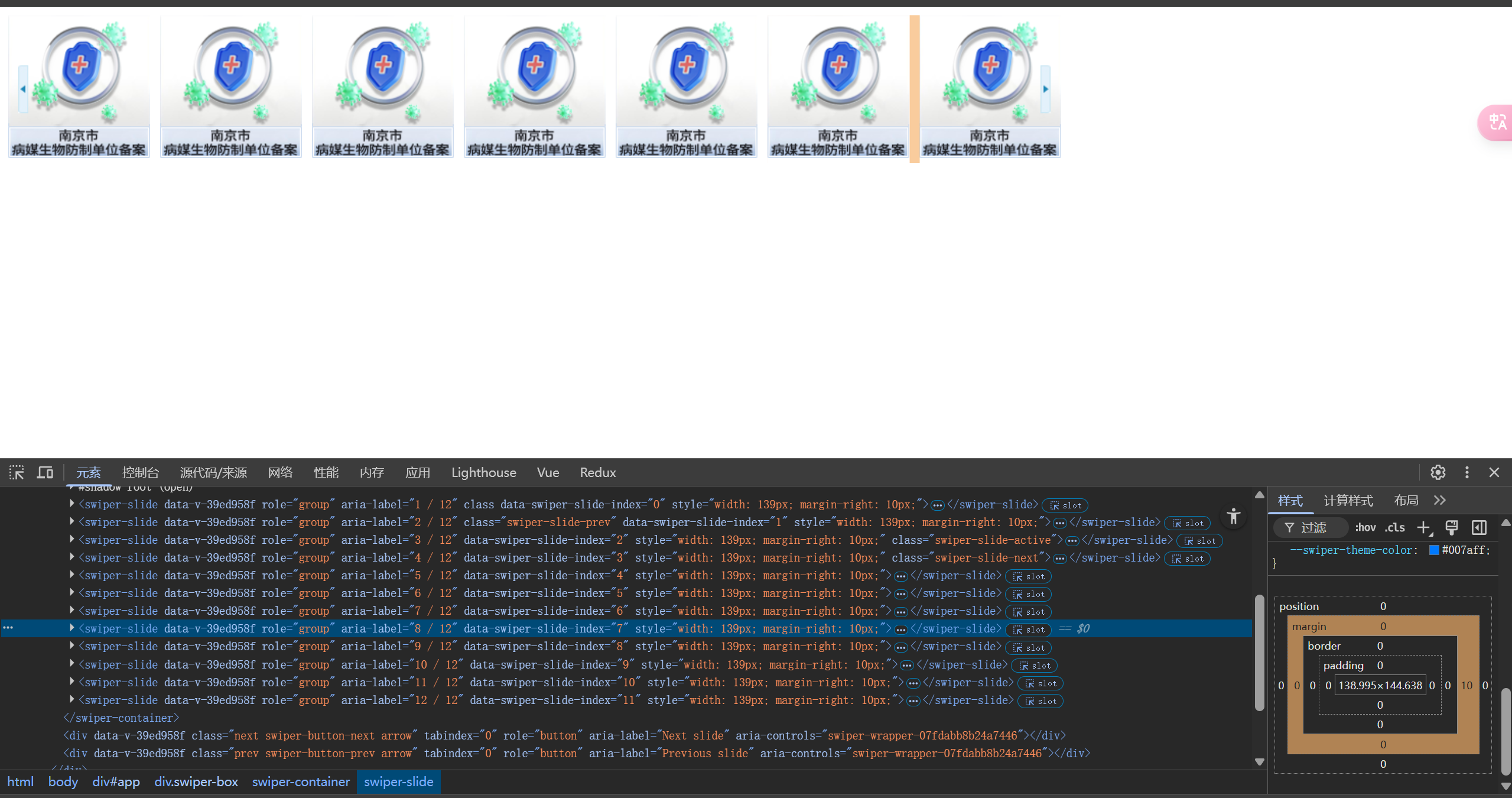This screenshot has height=798, width=1512.
Task: Toggle the :hov element state panel
Action: tap(1365, 527)
